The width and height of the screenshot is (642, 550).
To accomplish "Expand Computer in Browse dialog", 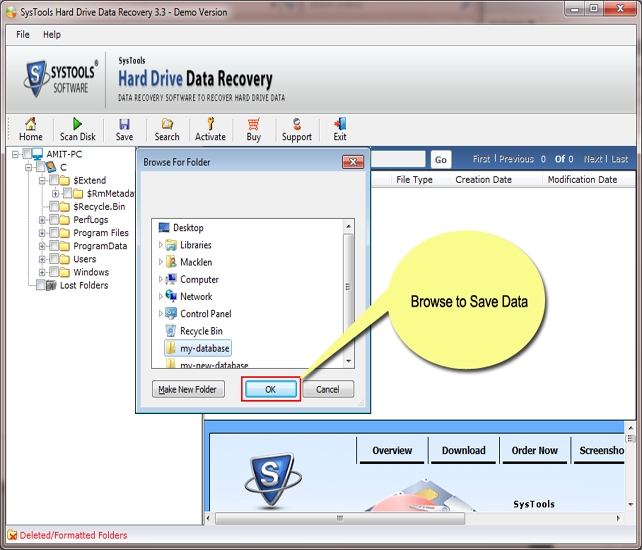I will tap(160, 279).
